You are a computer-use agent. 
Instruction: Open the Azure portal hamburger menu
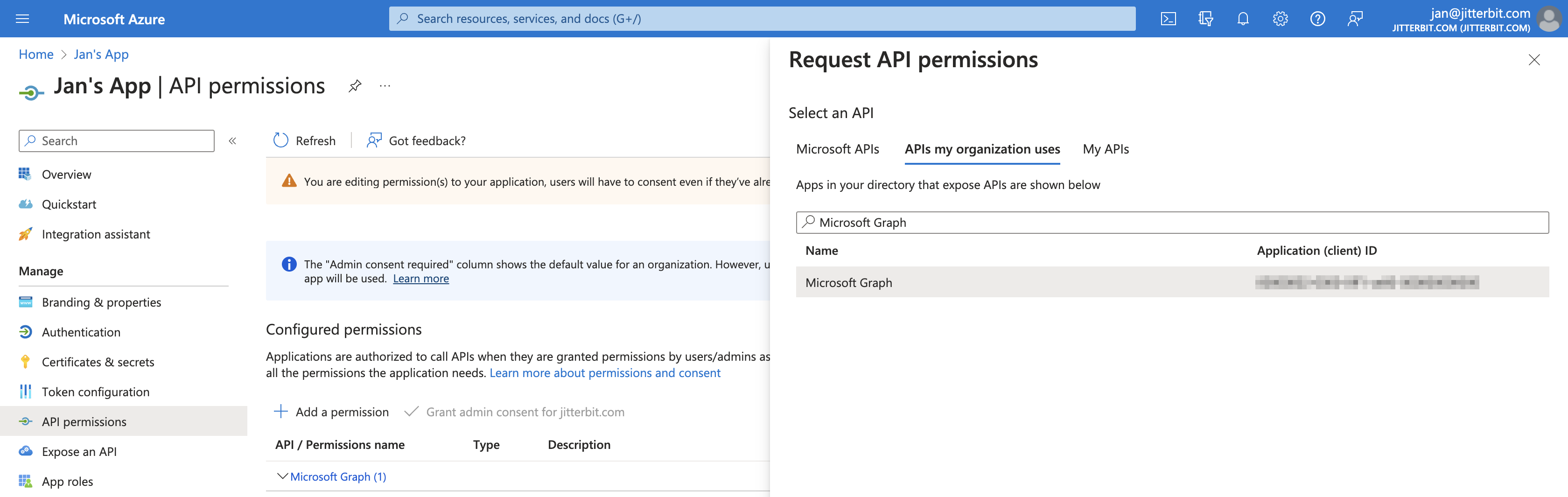click(22, 19)
